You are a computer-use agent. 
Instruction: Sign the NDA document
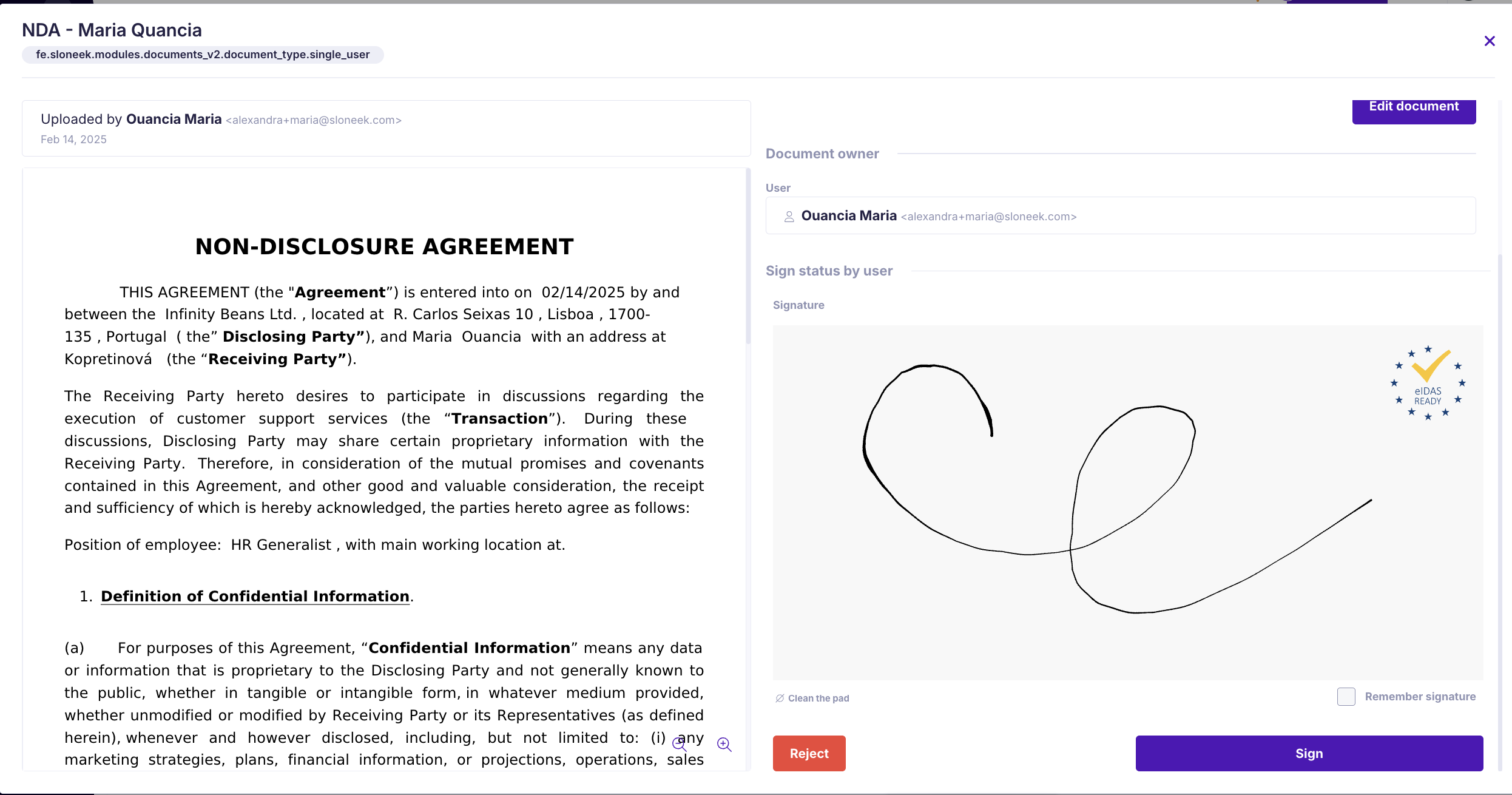tap(1309, 754)
